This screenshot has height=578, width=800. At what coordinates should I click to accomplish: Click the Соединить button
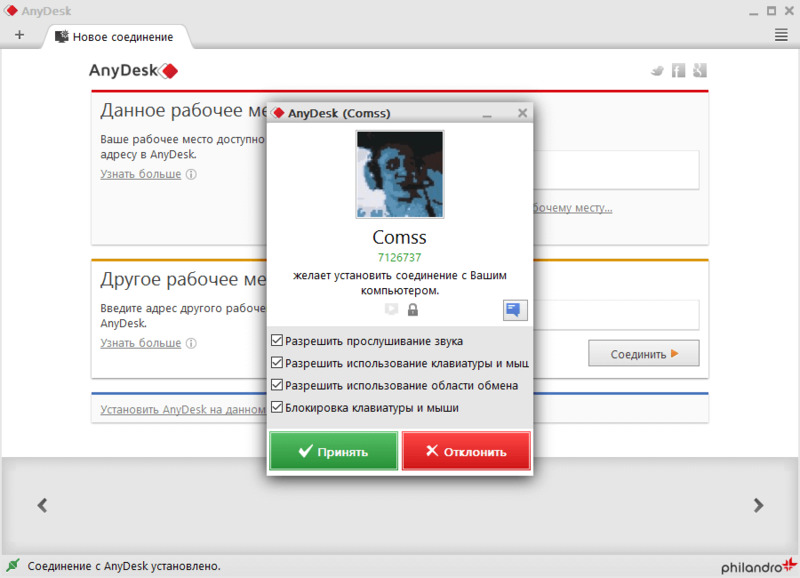[x=643, y=354]
